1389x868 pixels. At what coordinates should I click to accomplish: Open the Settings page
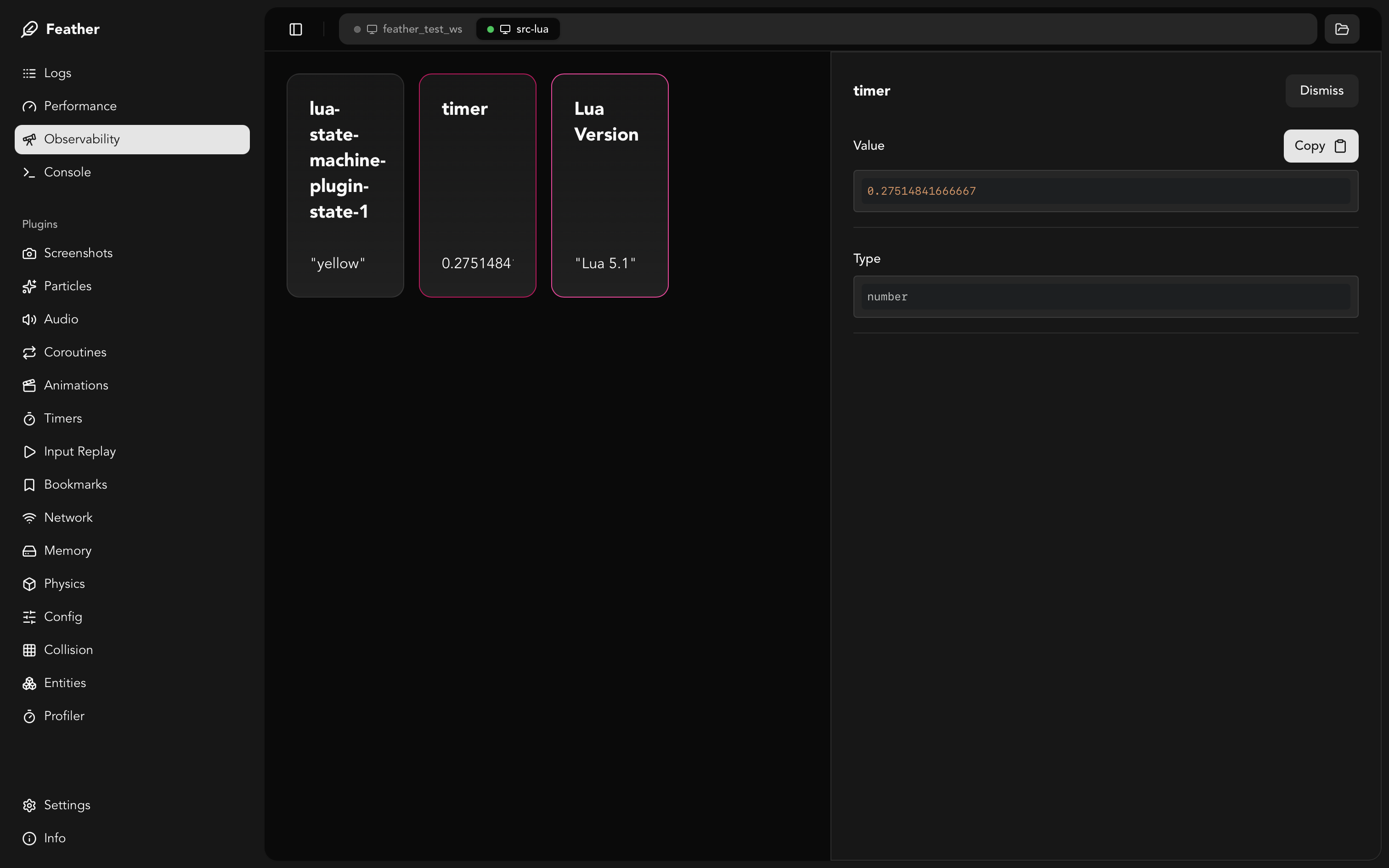132,806
